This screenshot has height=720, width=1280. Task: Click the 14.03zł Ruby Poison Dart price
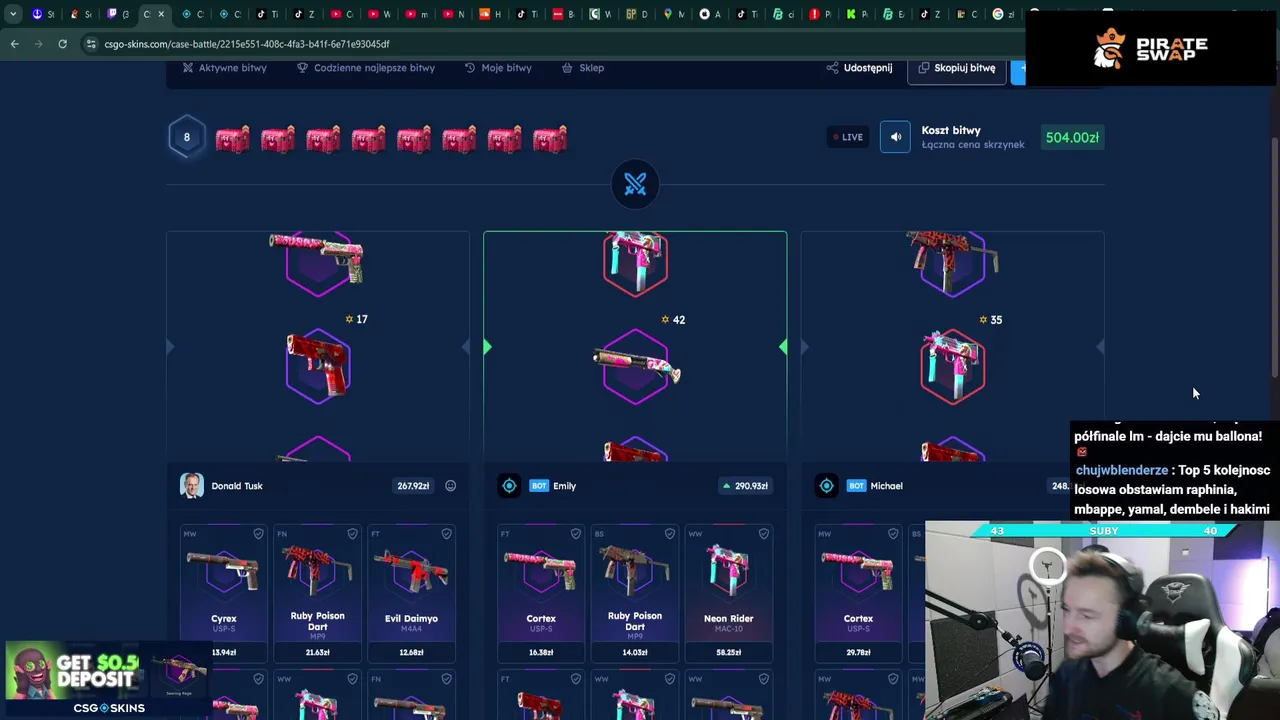(x=634, y=652)
